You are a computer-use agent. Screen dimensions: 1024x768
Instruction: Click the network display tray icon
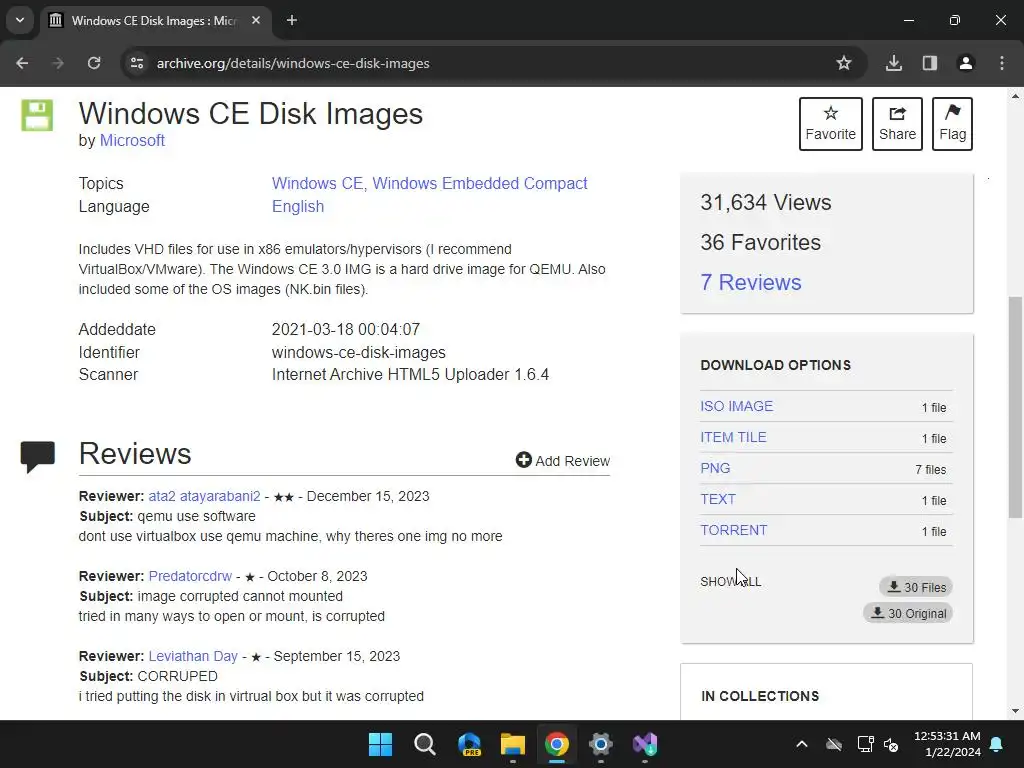coord(866,744)
